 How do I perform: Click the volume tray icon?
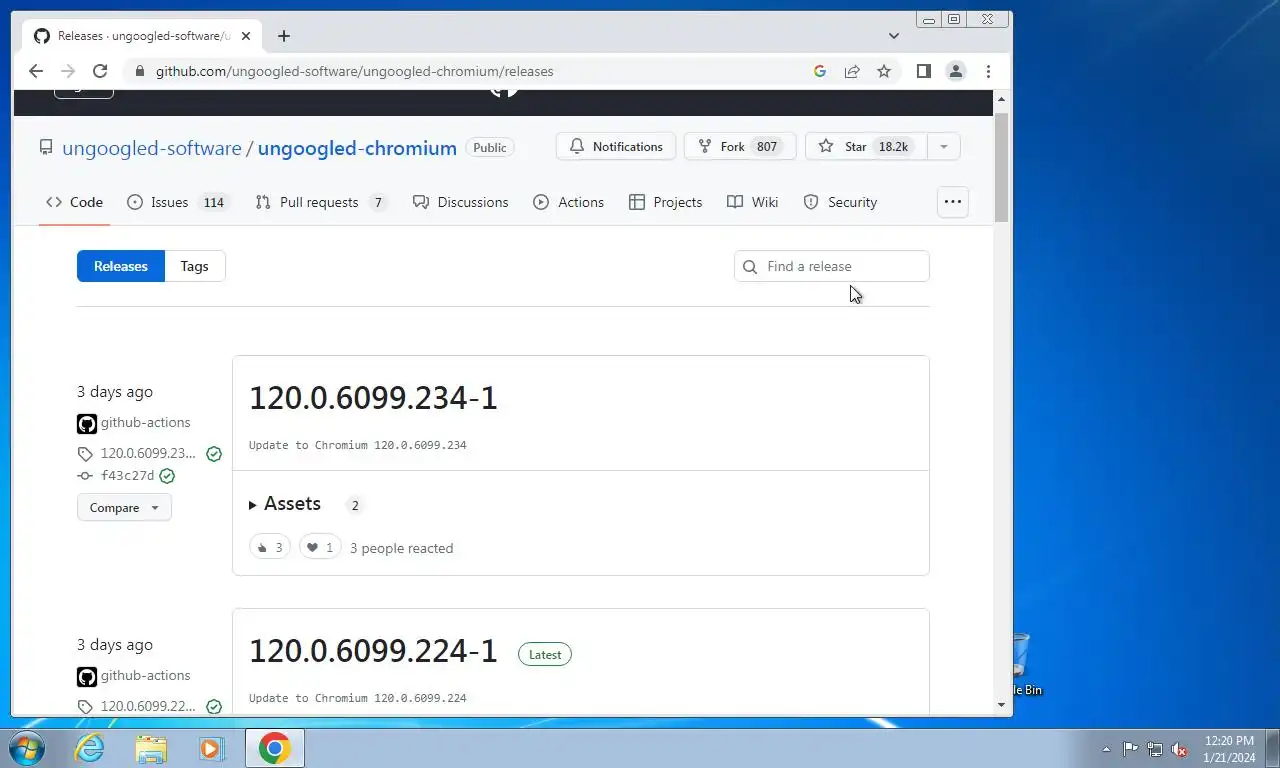pyautogui.click(x=1180, y=749)
